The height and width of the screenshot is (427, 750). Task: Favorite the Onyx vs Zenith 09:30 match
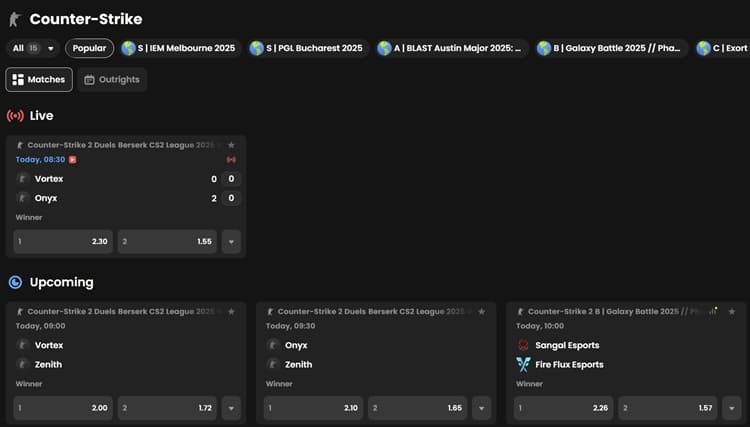(482, 311)
